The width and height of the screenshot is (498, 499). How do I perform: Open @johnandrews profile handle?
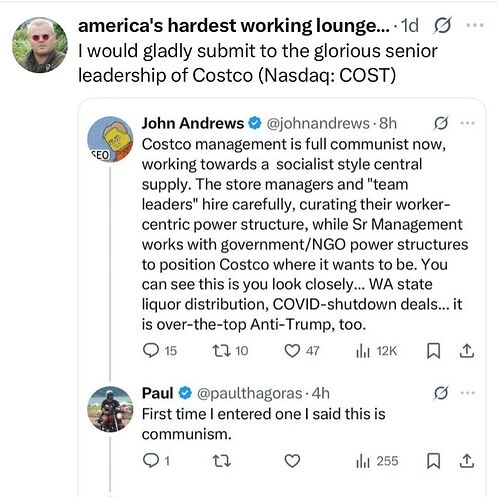click(x=318, y=124)
